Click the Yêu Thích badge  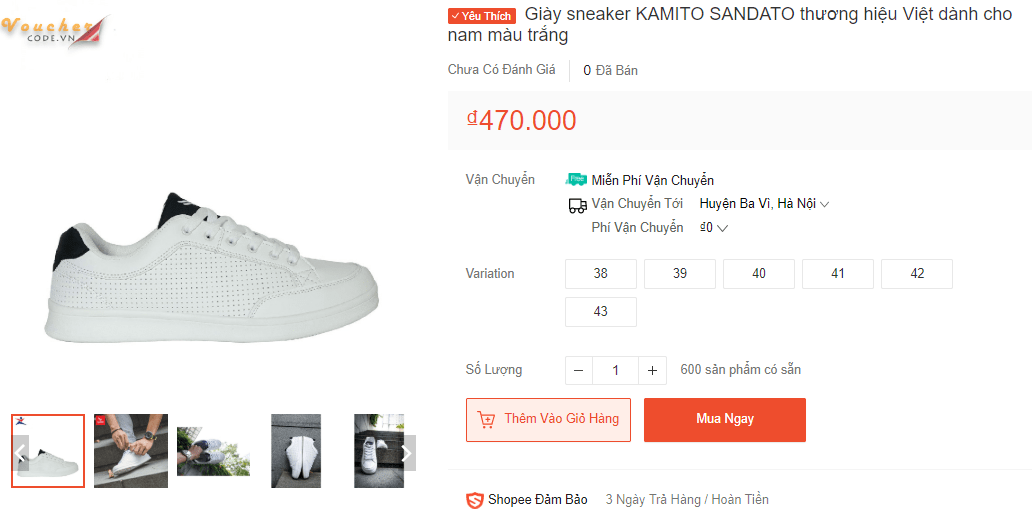point(482,16)
